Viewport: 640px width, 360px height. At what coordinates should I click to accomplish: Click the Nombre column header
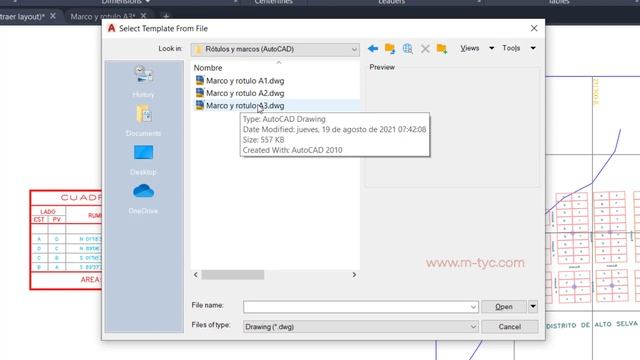(208, 68)
